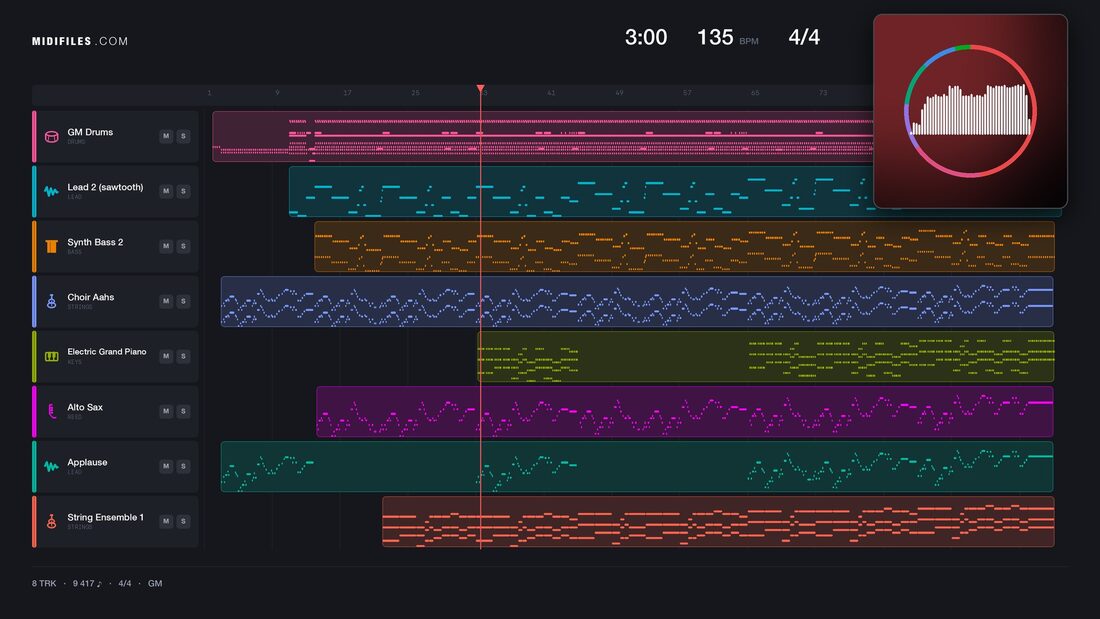Solo the Electric Grand Piano track
The width and height of the screenshot is (1100, 619).
pos(183,356)
